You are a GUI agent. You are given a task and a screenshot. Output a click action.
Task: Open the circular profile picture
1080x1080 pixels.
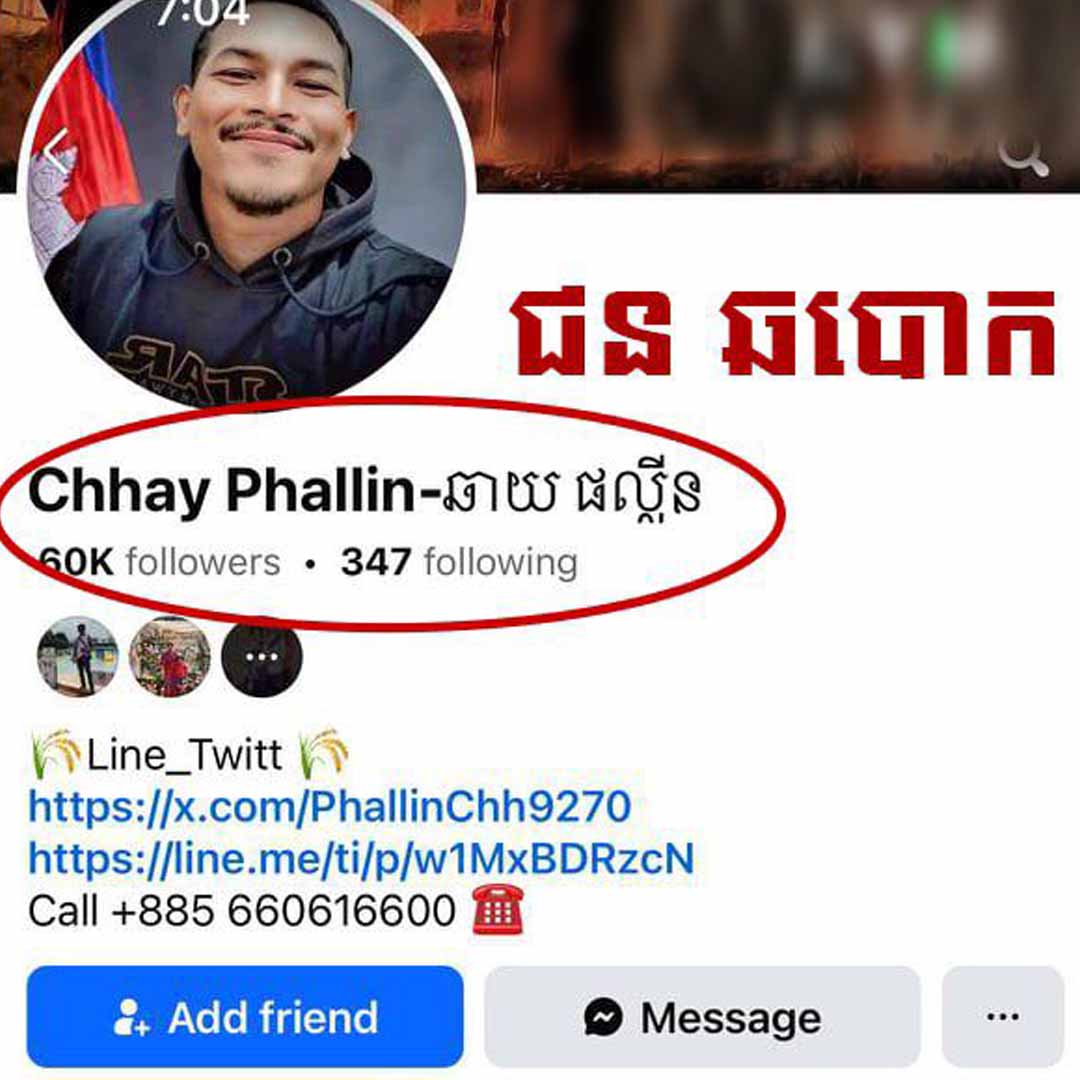click(x=247, y=200)
